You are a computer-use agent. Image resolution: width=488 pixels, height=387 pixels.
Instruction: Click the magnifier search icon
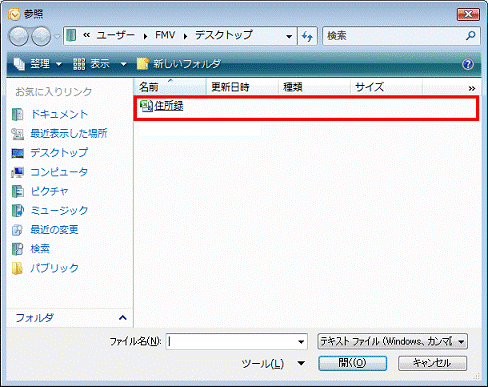pos(471,35)
